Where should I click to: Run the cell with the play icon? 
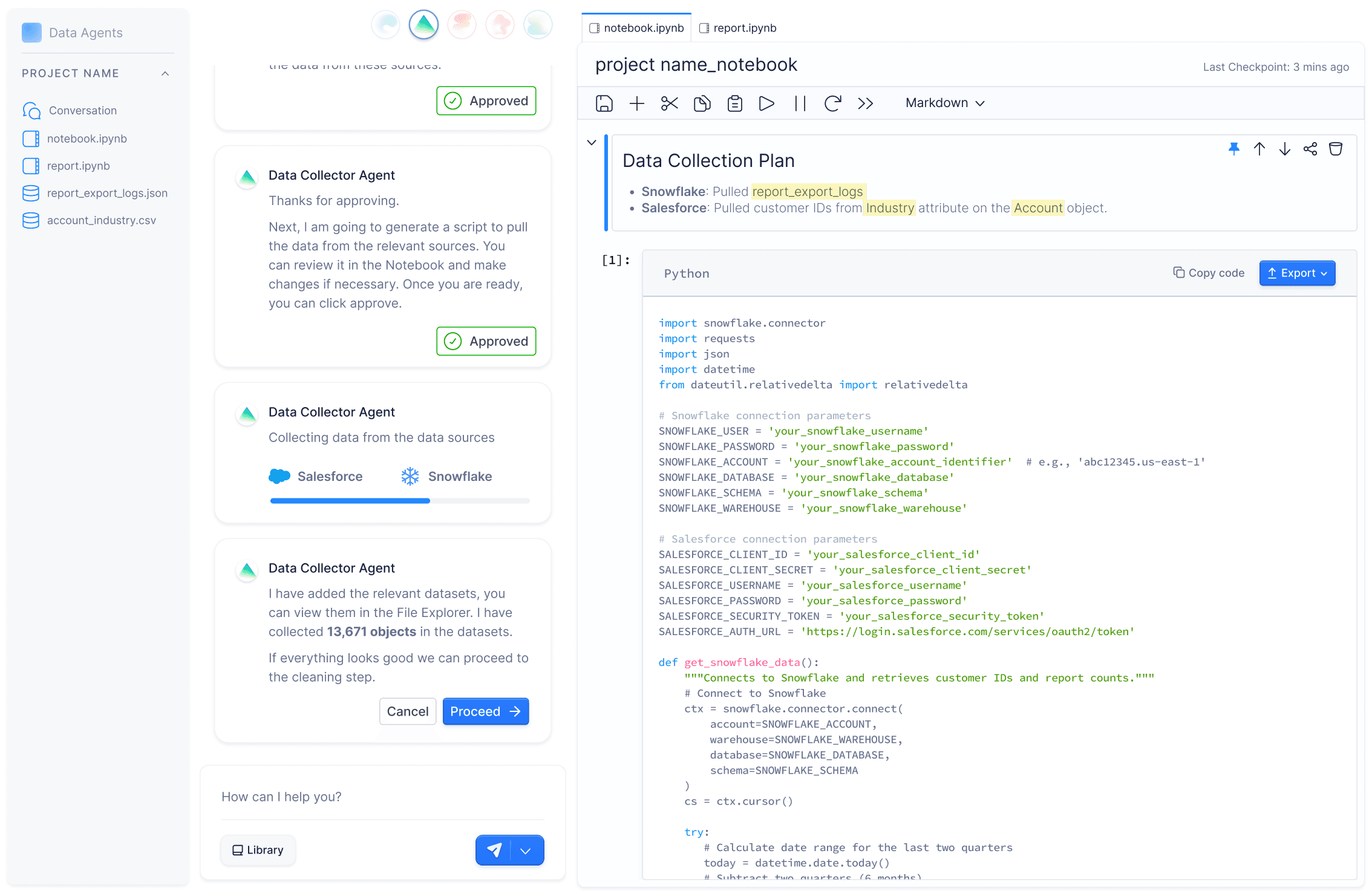coord(767,103)
